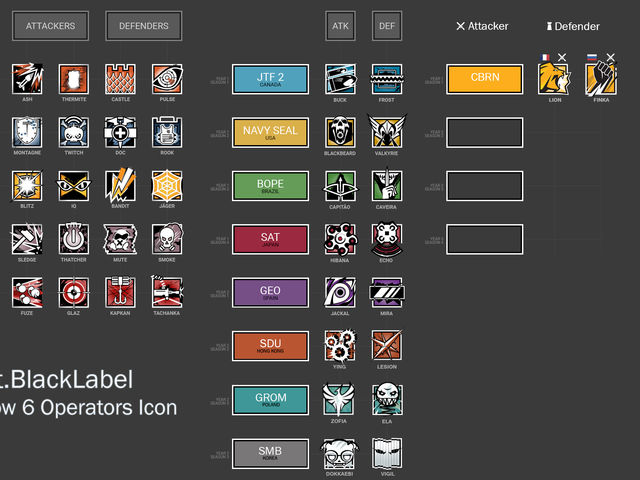Image resolution: width=640 pixels, height=480 pixels.
Task: Click the orange CBRN unit banner
Action: [485, 79]
